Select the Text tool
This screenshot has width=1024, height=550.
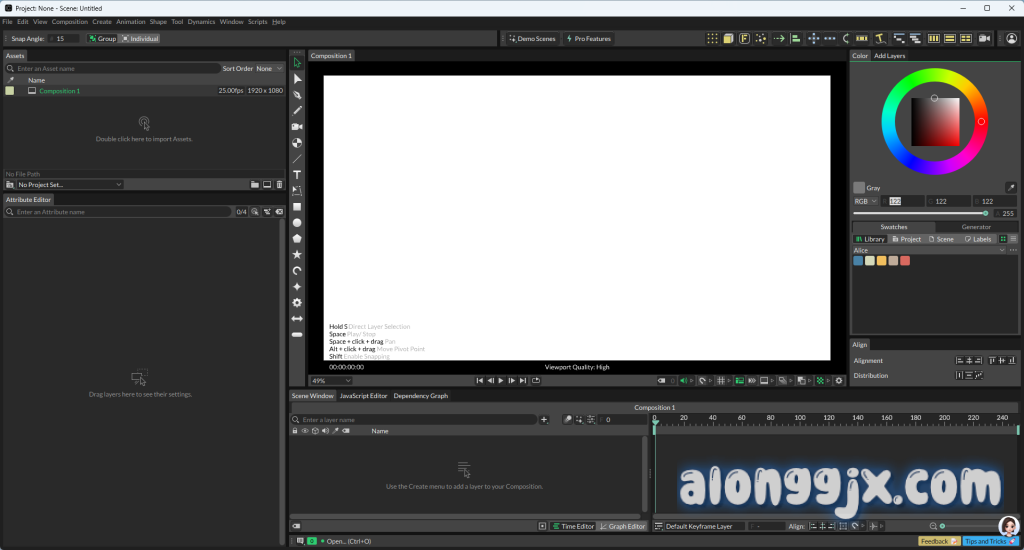(297, 175)
